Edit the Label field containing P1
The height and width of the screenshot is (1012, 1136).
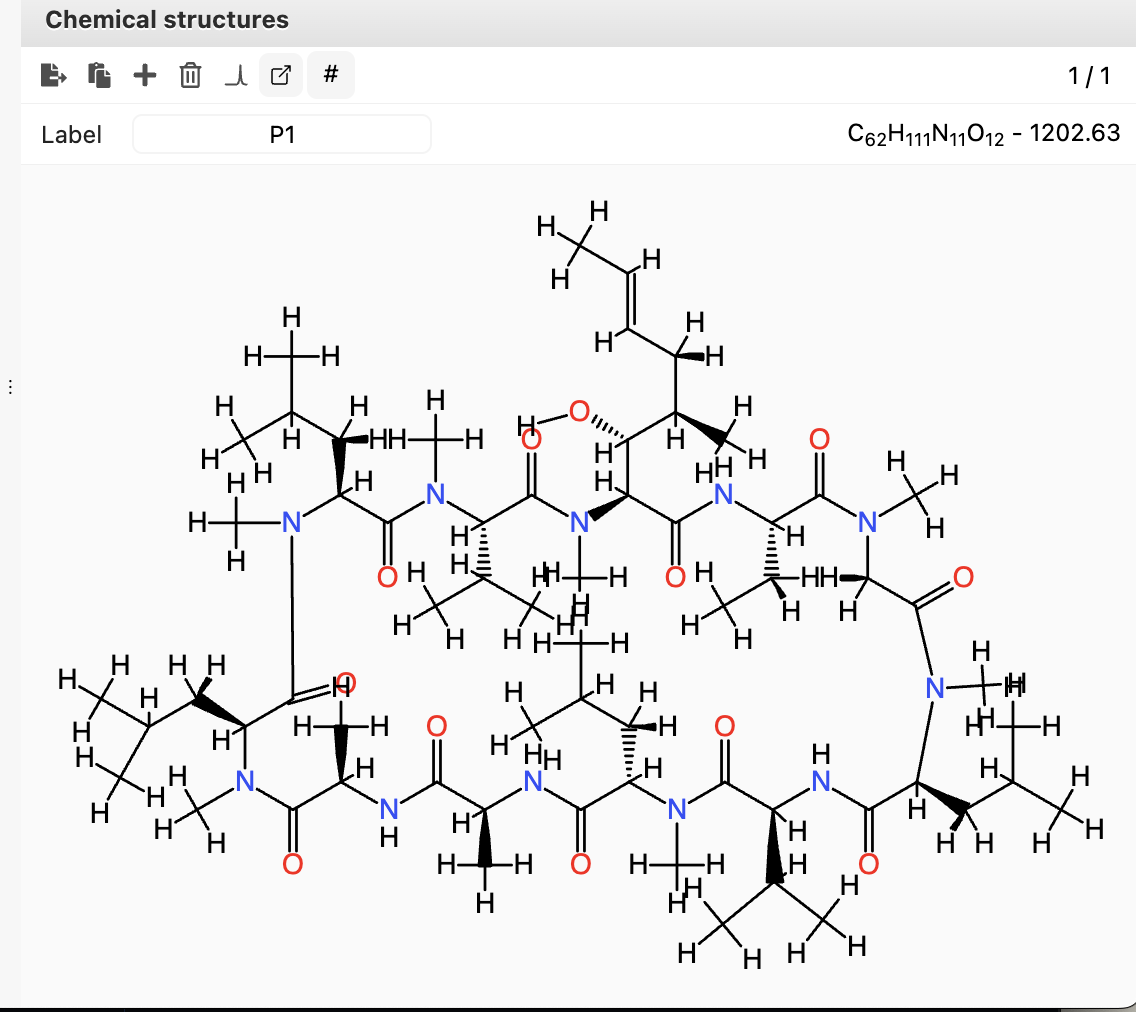[x=281, y=133]
